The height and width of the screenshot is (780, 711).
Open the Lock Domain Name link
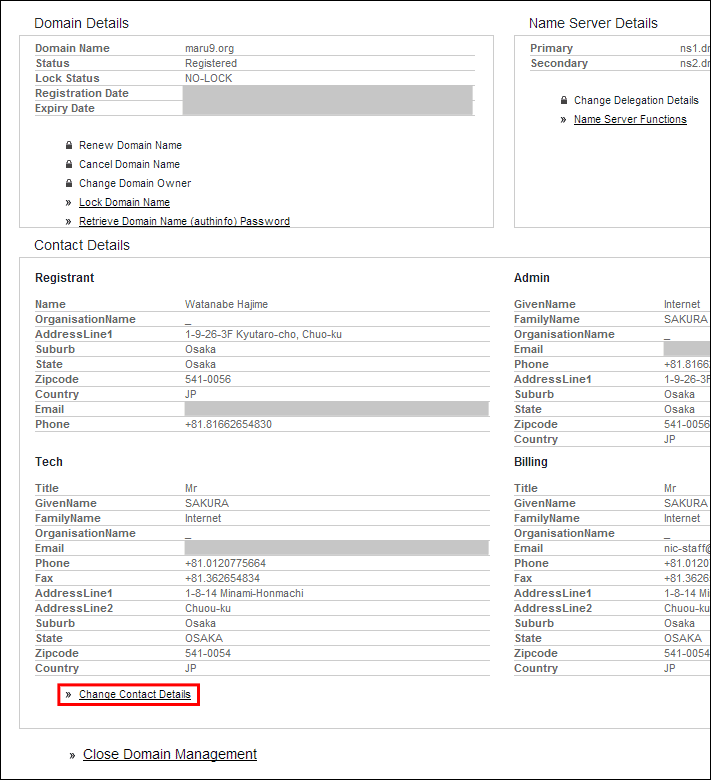(124, 203)
